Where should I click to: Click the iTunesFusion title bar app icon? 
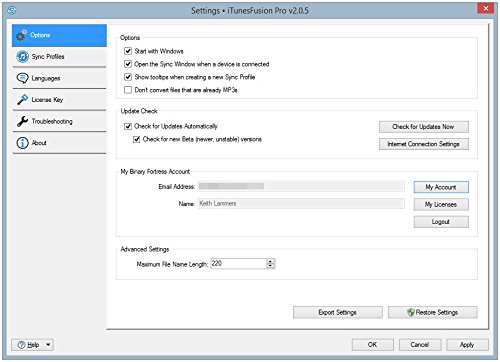click(12, 10)
